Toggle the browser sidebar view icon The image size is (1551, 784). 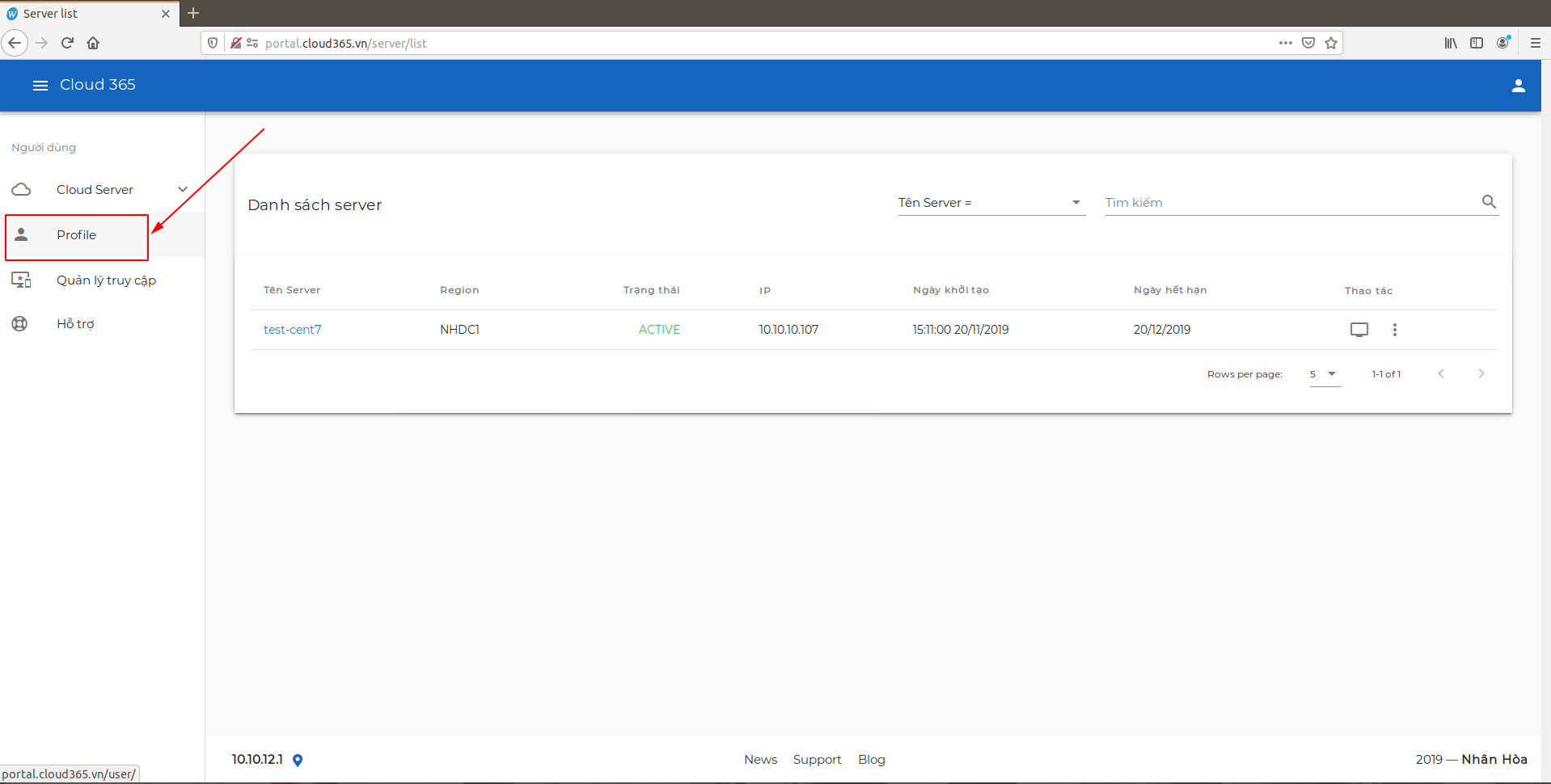(x=1477, y=43)
